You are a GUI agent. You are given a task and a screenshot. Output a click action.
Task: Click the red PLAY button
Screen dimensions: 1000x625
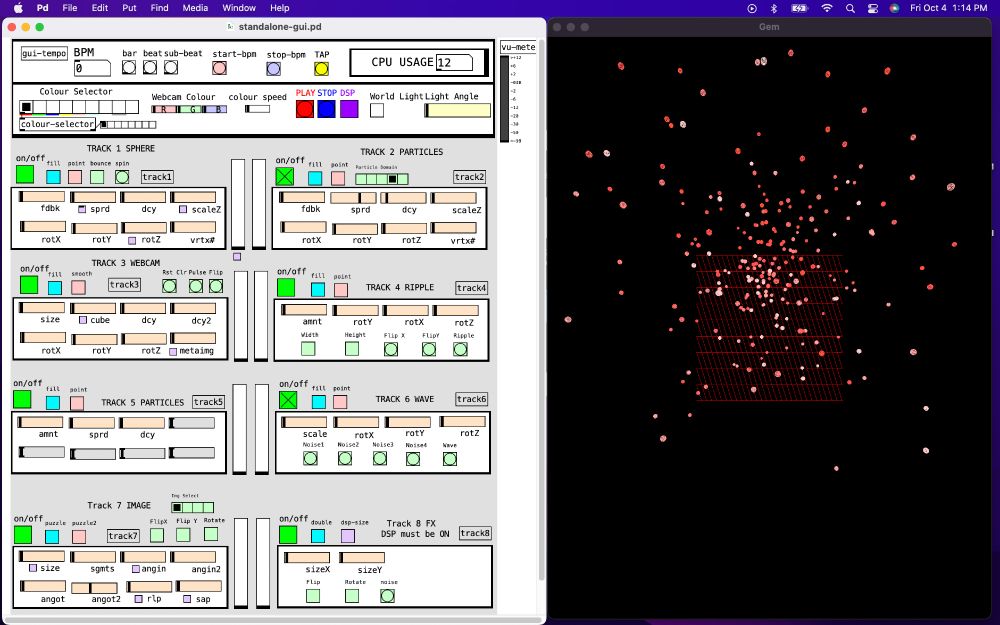coord(305,109)
